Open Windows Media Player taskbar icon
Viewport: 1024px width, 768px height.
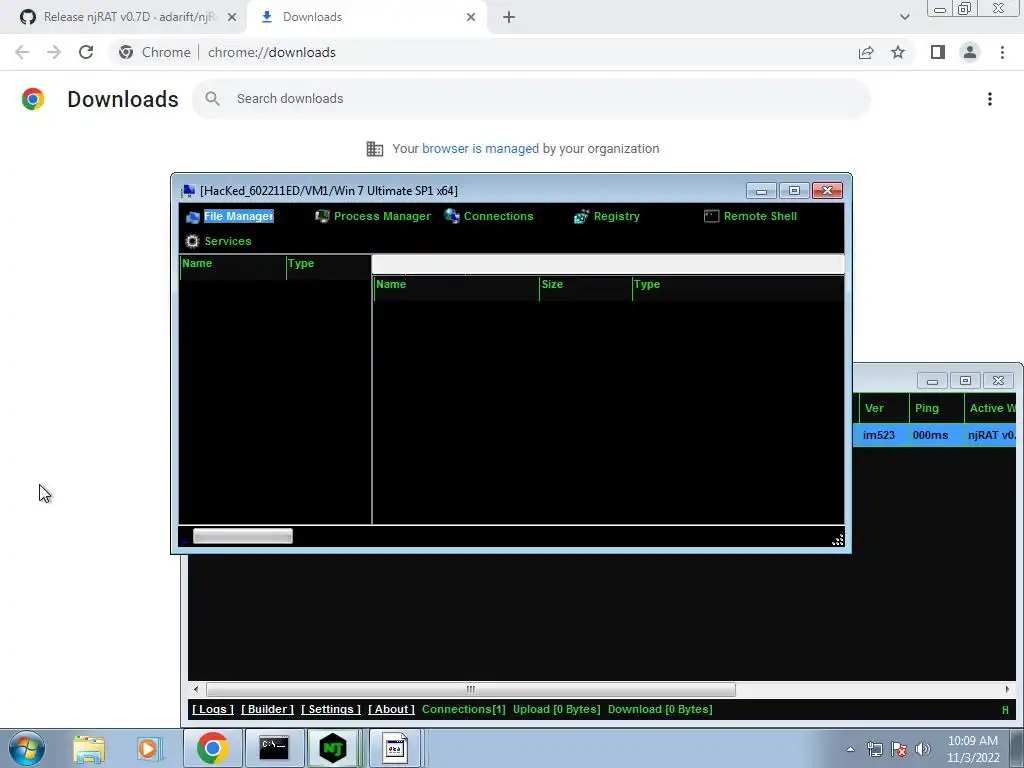tap(148, 748)
